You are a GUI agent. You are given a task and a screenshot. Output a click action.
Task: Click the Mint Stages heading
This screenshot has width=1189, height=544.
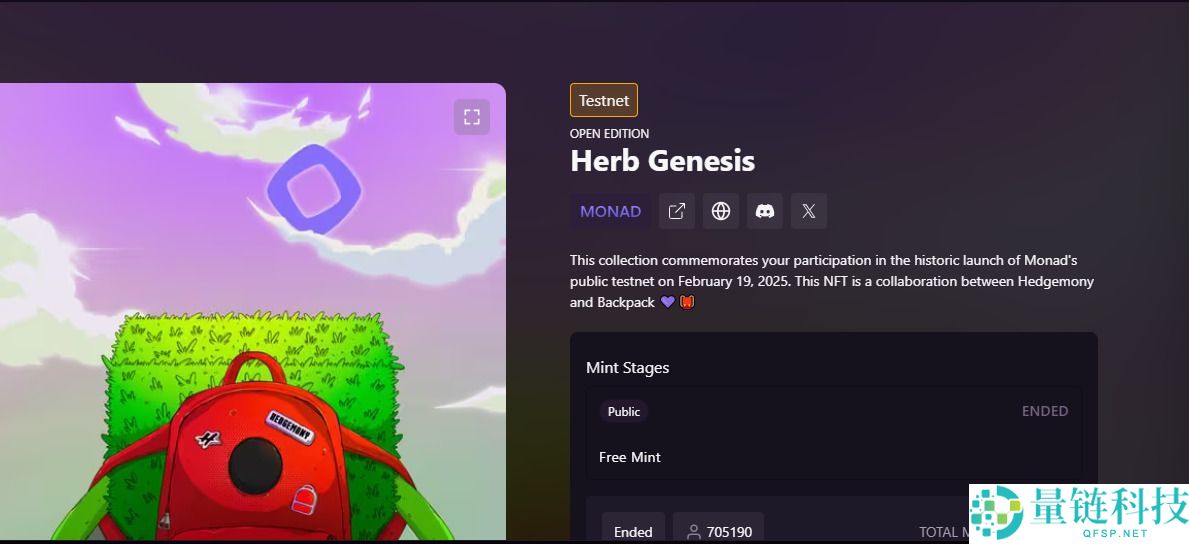(627, 368)
